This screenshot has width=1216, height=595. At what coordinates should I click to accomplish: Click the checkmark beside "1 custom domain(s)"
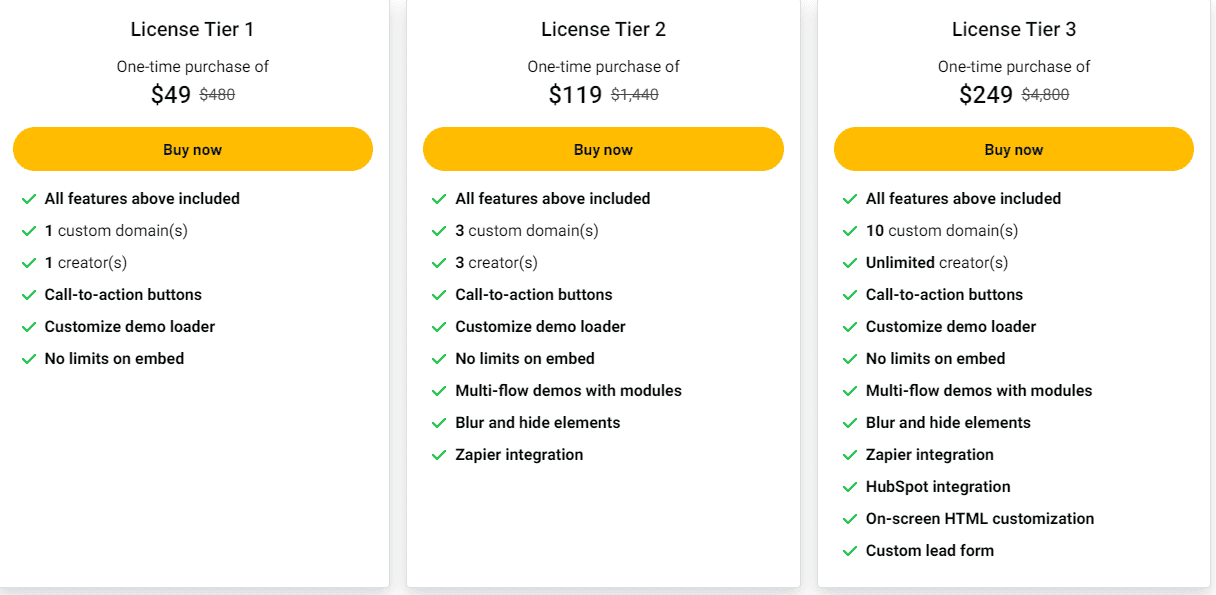(x=29, y=230)
